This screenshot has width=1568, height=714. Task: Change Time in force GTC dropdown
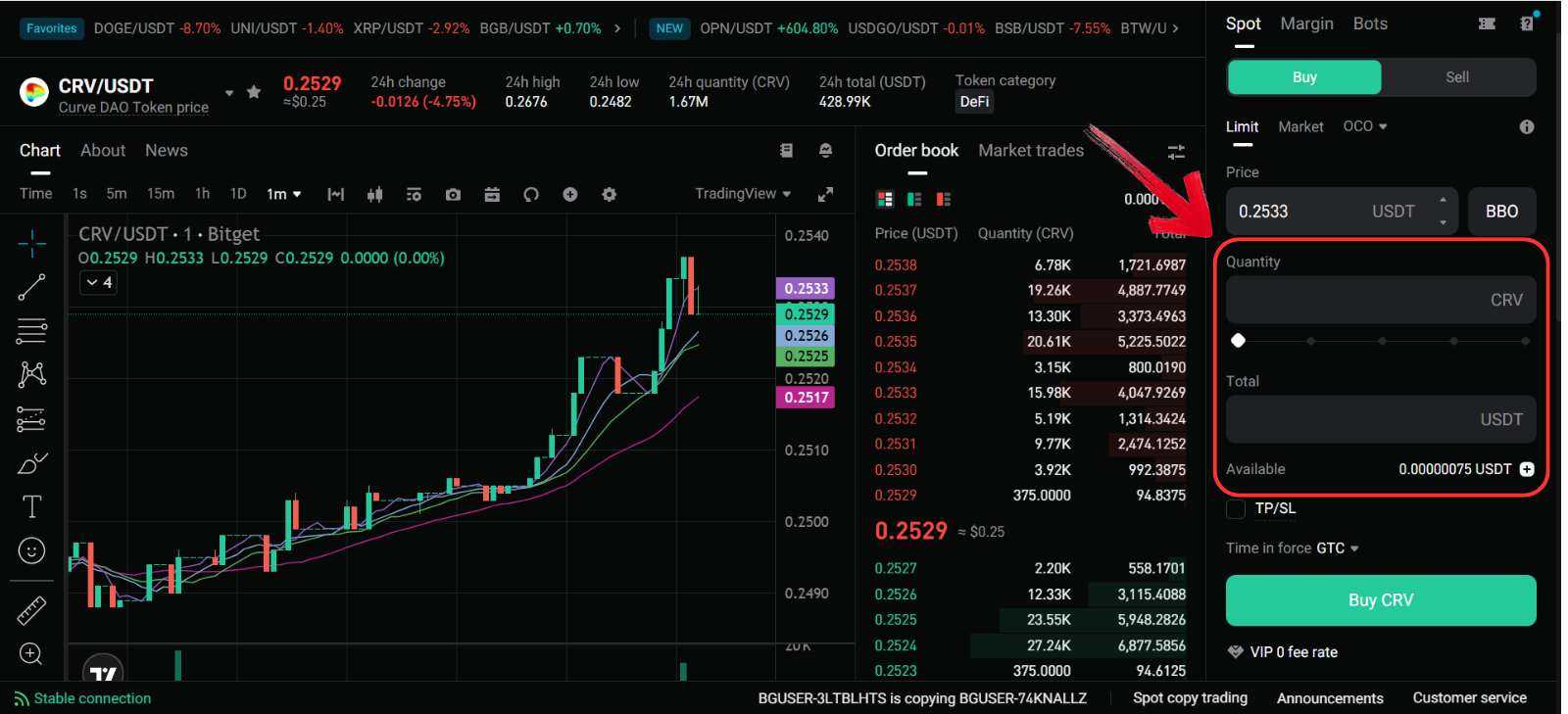[x=1337, y=548]
